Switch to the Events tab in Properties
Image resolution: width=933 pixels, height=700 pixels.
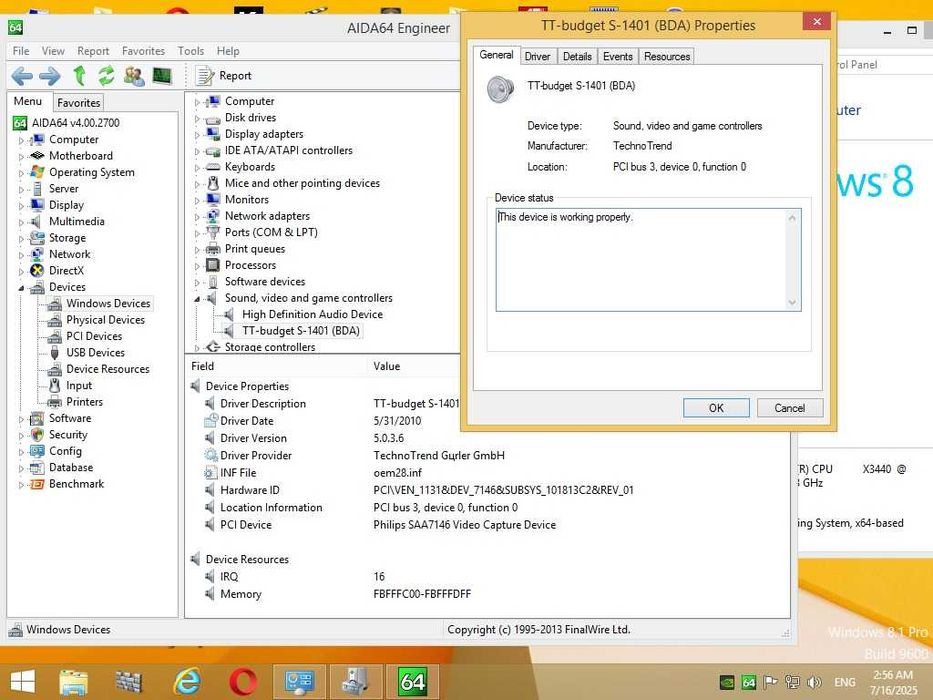click(618, 57)
